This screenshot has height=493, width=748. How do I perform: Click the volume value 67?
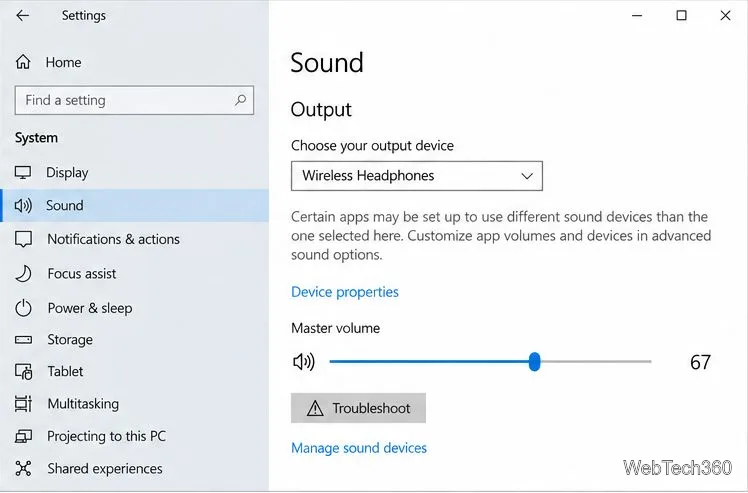coord(700,362)
